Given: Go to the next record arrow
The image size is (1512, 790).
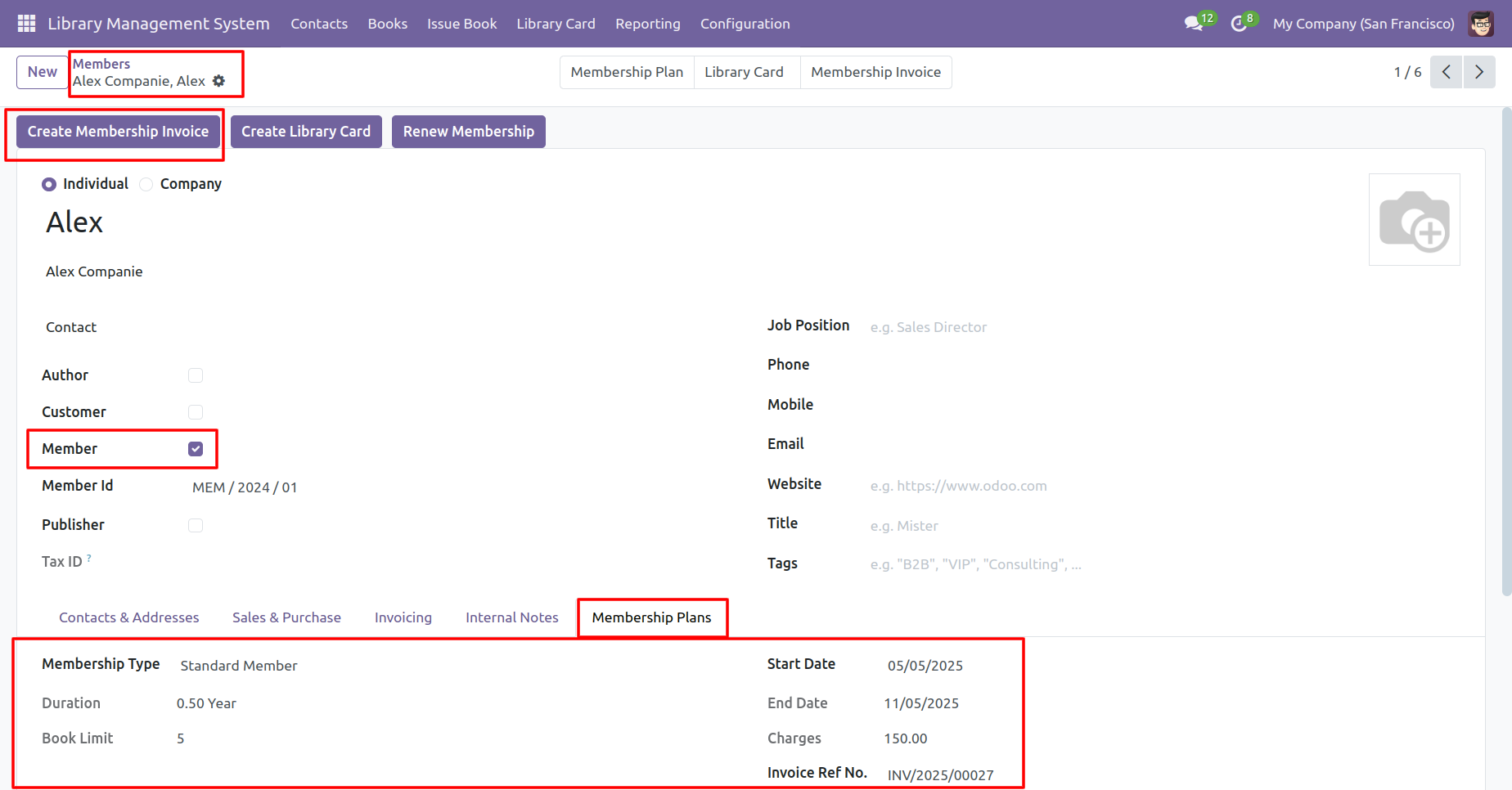Looking at the screenshot, I should [x=1478, y=72].
